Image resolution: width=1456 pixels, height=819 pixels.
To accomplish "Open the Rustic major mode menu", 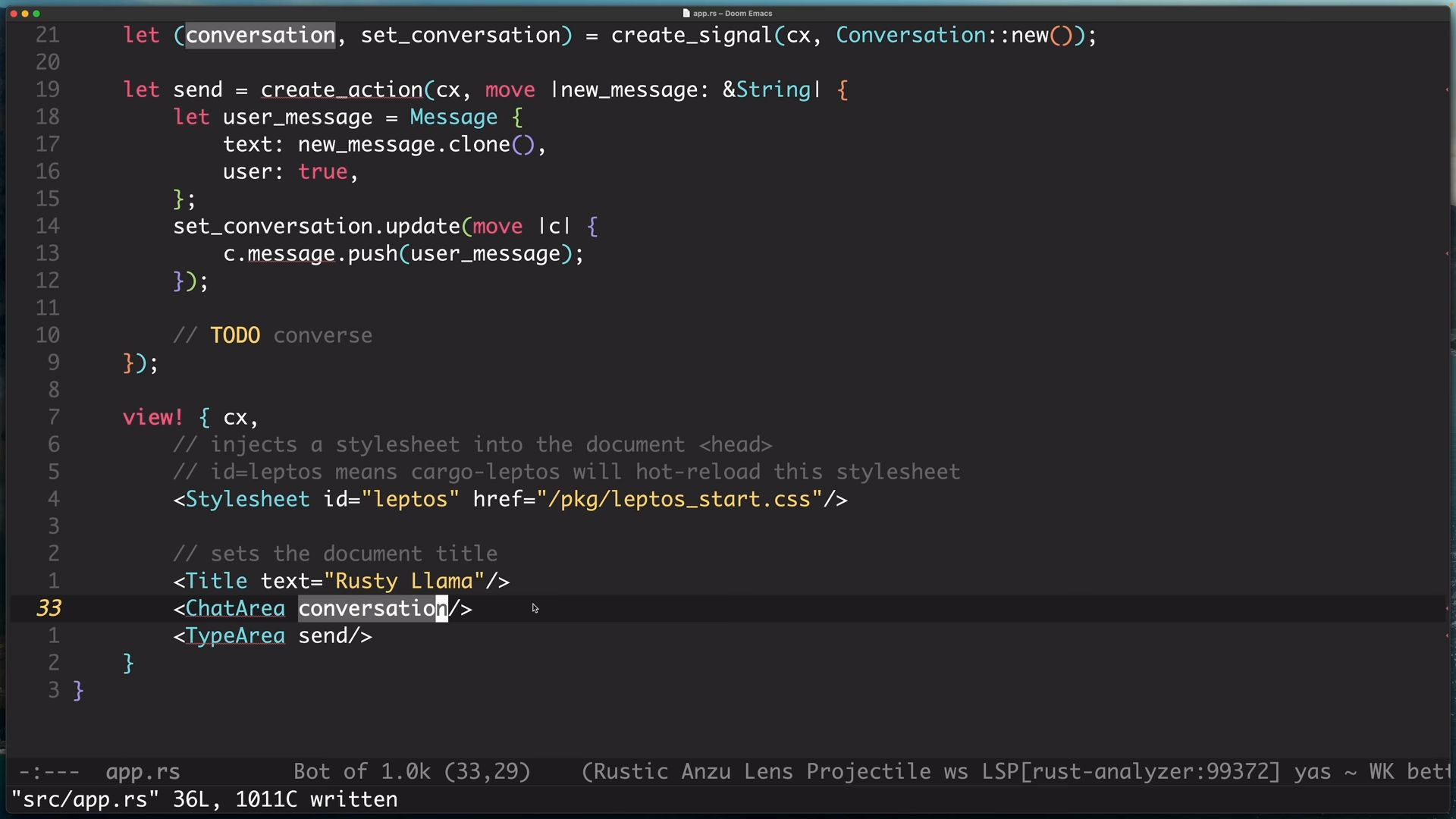I will tap(630, 772).
